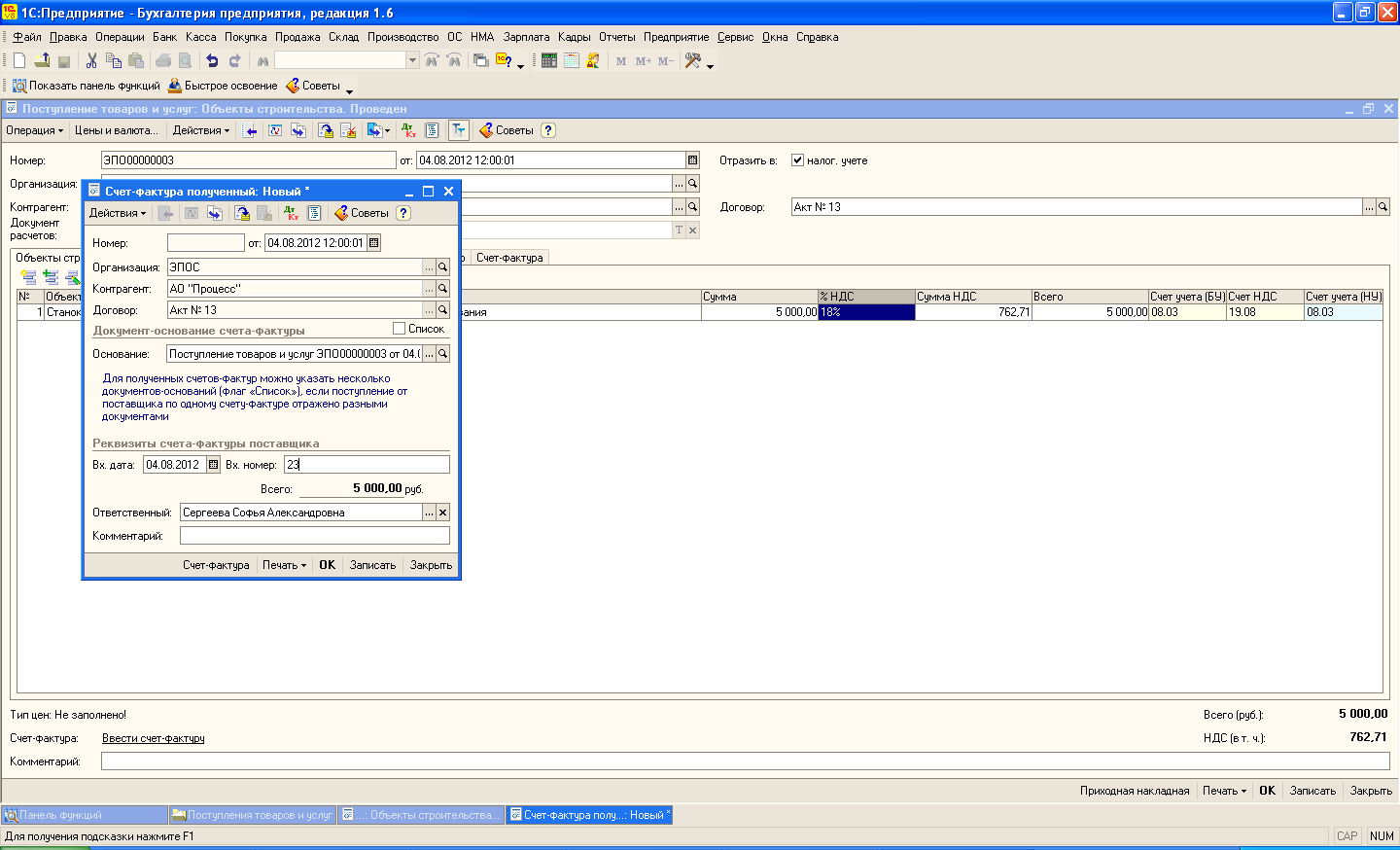Click OK in the invoice dialog
Screen dimensions: 1400x850
(x=327, y=565)
